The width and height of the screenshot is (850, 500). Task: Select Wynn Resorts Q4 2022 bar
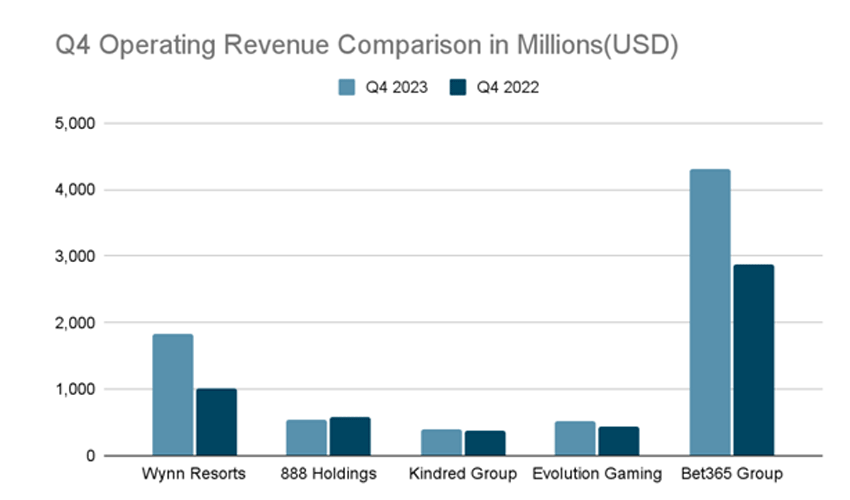click(216, 422)
